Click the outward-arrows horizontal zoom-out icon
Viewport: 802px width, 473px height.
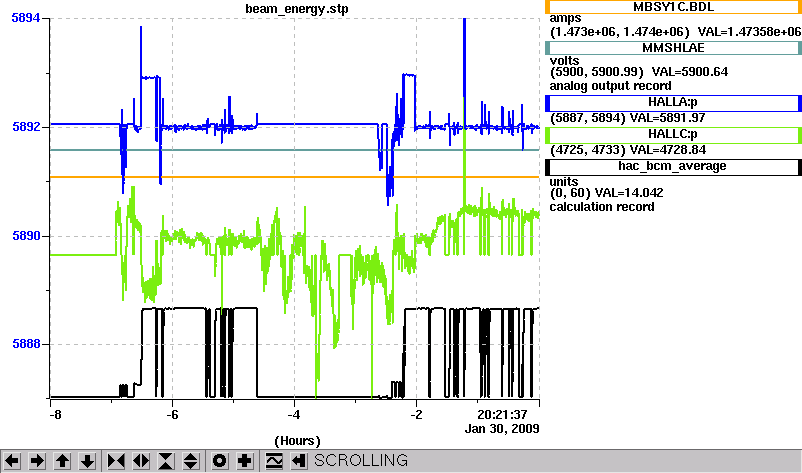[x=141, y=461]
